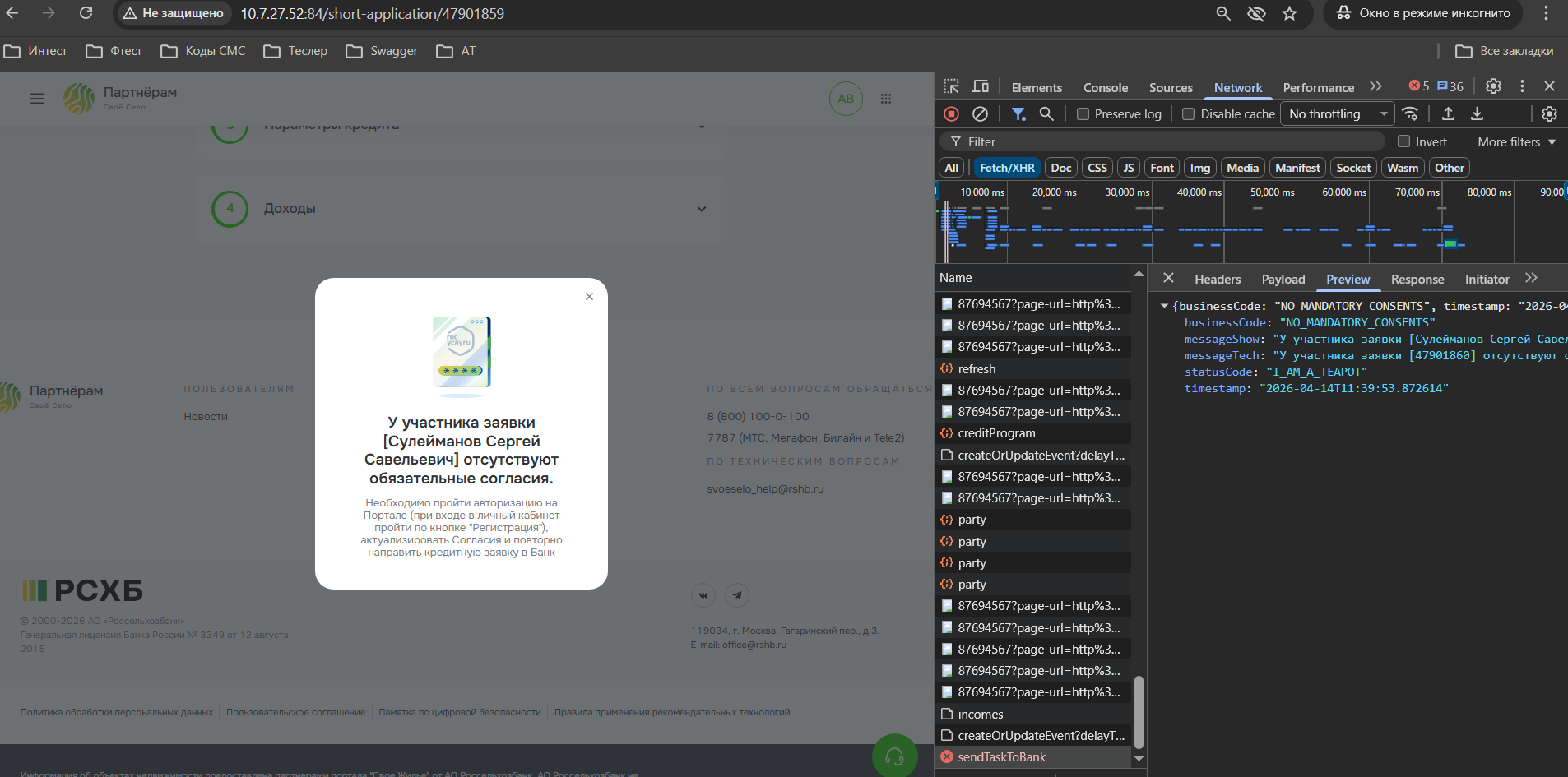1568x777 pixels.
Task: Click the Telegram social icon in the footer
Action: (x=737, y=595)
